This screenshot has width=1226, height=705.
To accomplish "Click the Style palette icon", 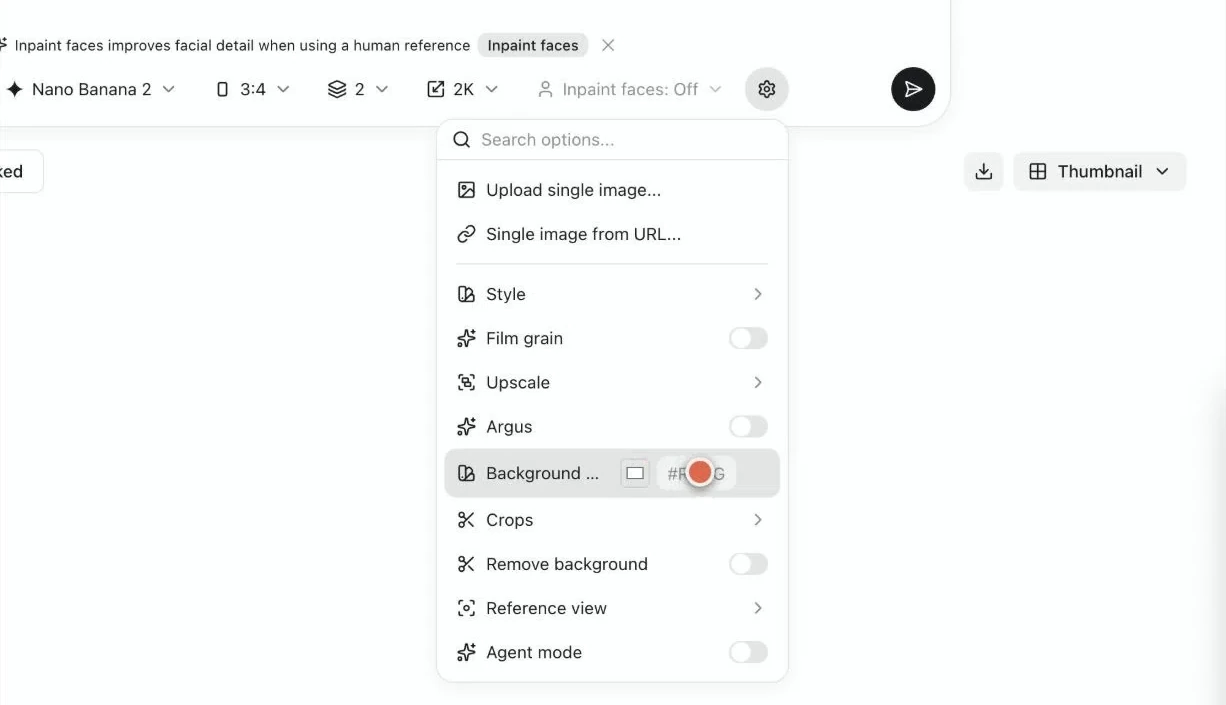I will (x=466, y=294).
